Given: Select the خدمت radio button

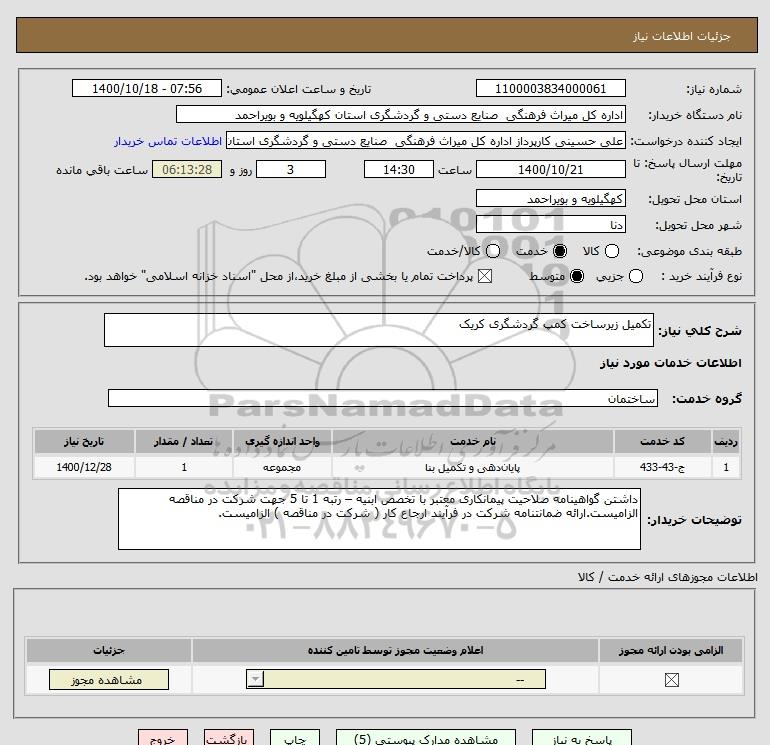Looking at the screenshot, I should (x=559, y=251).
